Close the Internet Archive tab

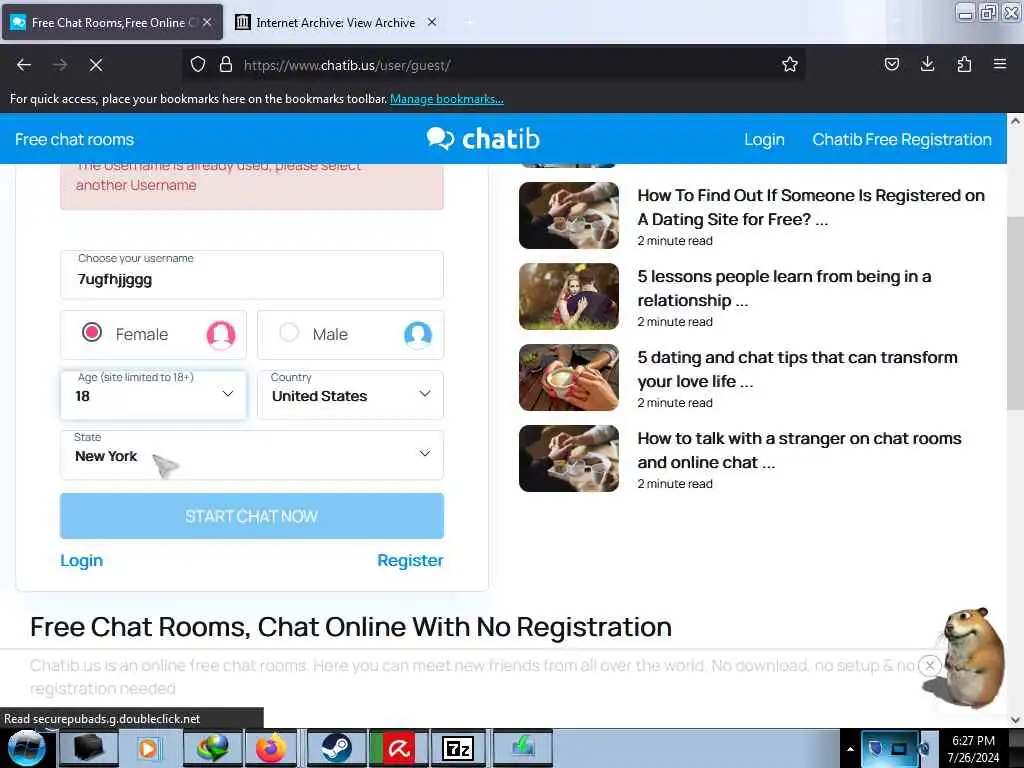coord(432,22)
